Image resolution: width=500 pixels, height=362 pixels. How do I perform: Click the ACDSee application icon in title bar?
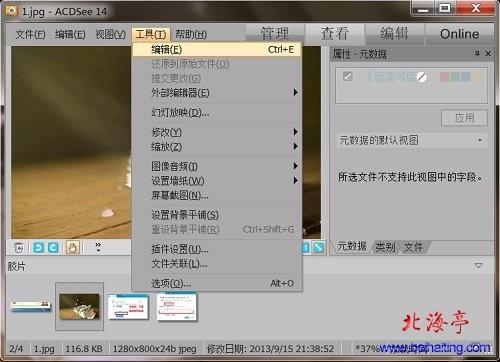point(12,11)
